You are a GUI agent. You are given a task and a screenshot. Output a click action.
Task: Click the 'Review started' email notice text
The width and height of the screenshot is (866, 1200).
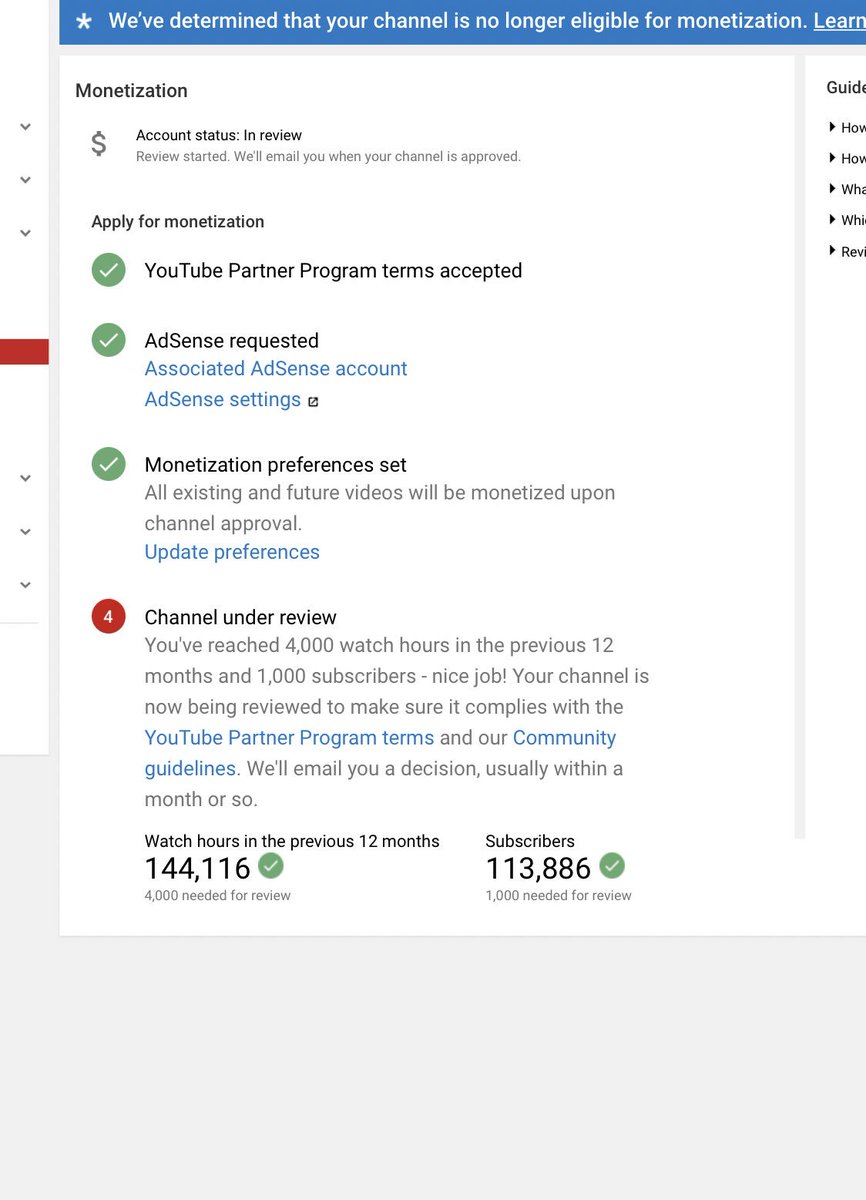coord(328,157)
